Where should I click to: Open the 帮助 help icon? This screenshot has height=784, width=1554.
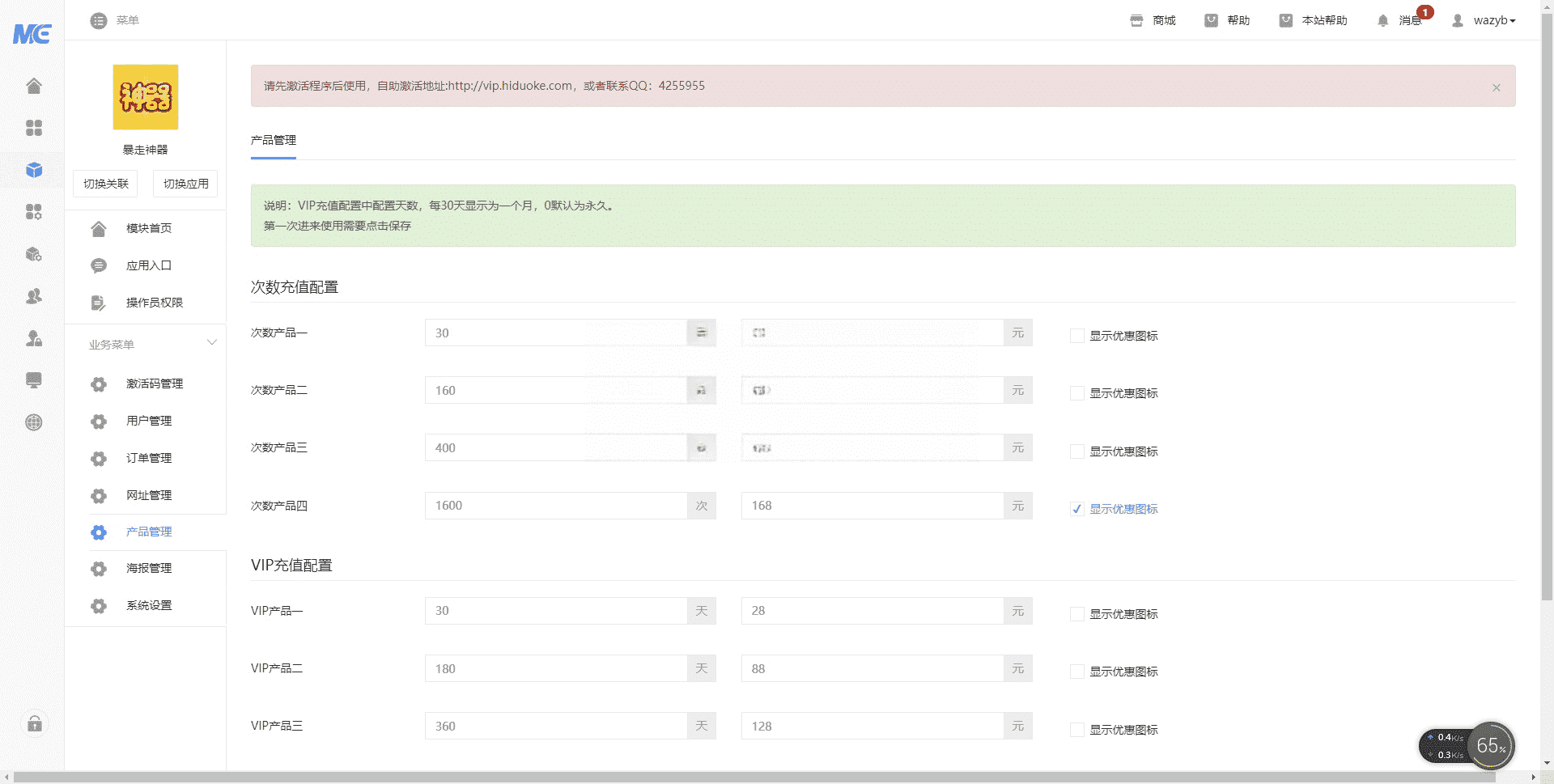pos(1211,20)
